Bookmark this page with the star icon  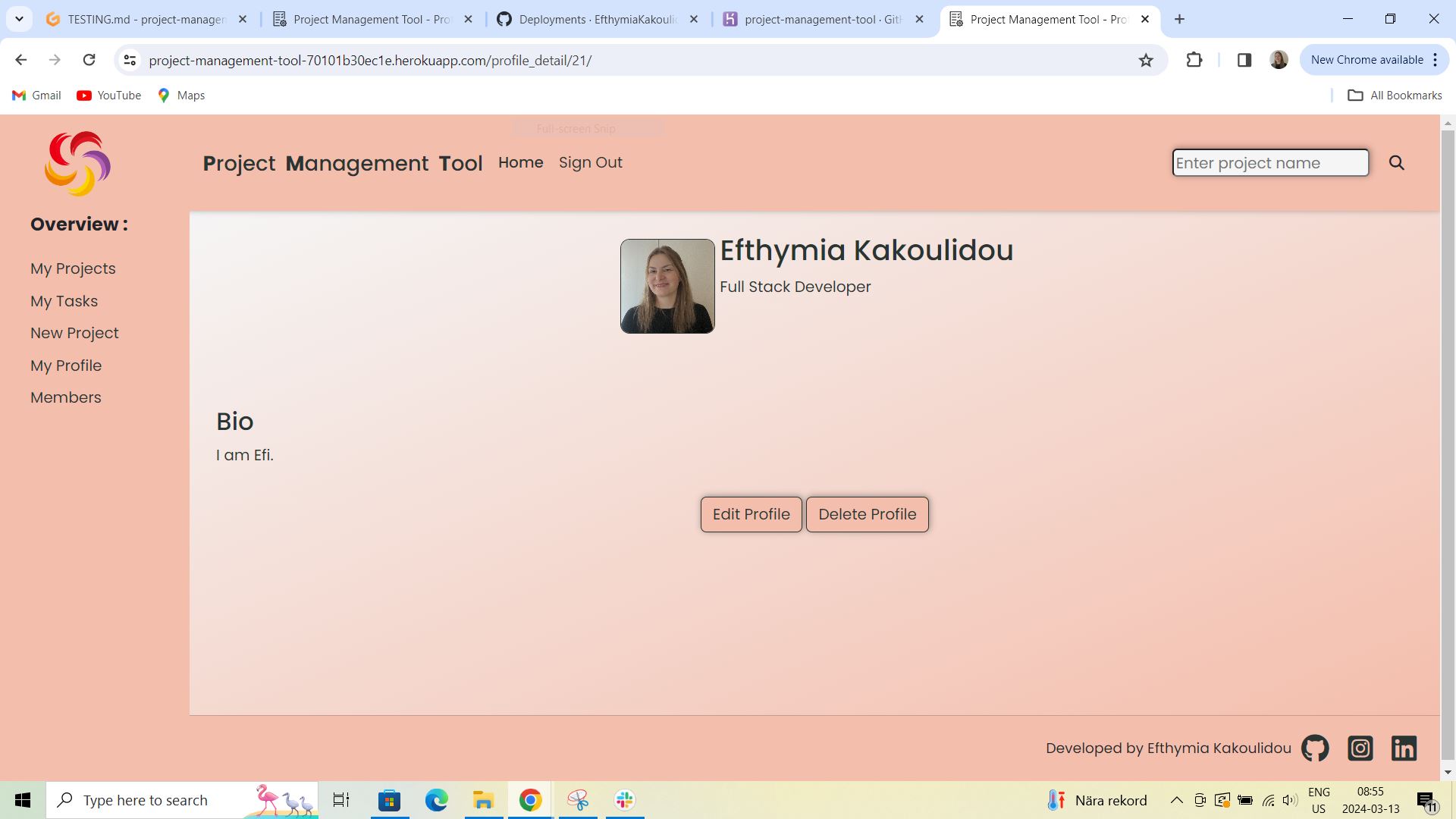(x=1146, y=60)
